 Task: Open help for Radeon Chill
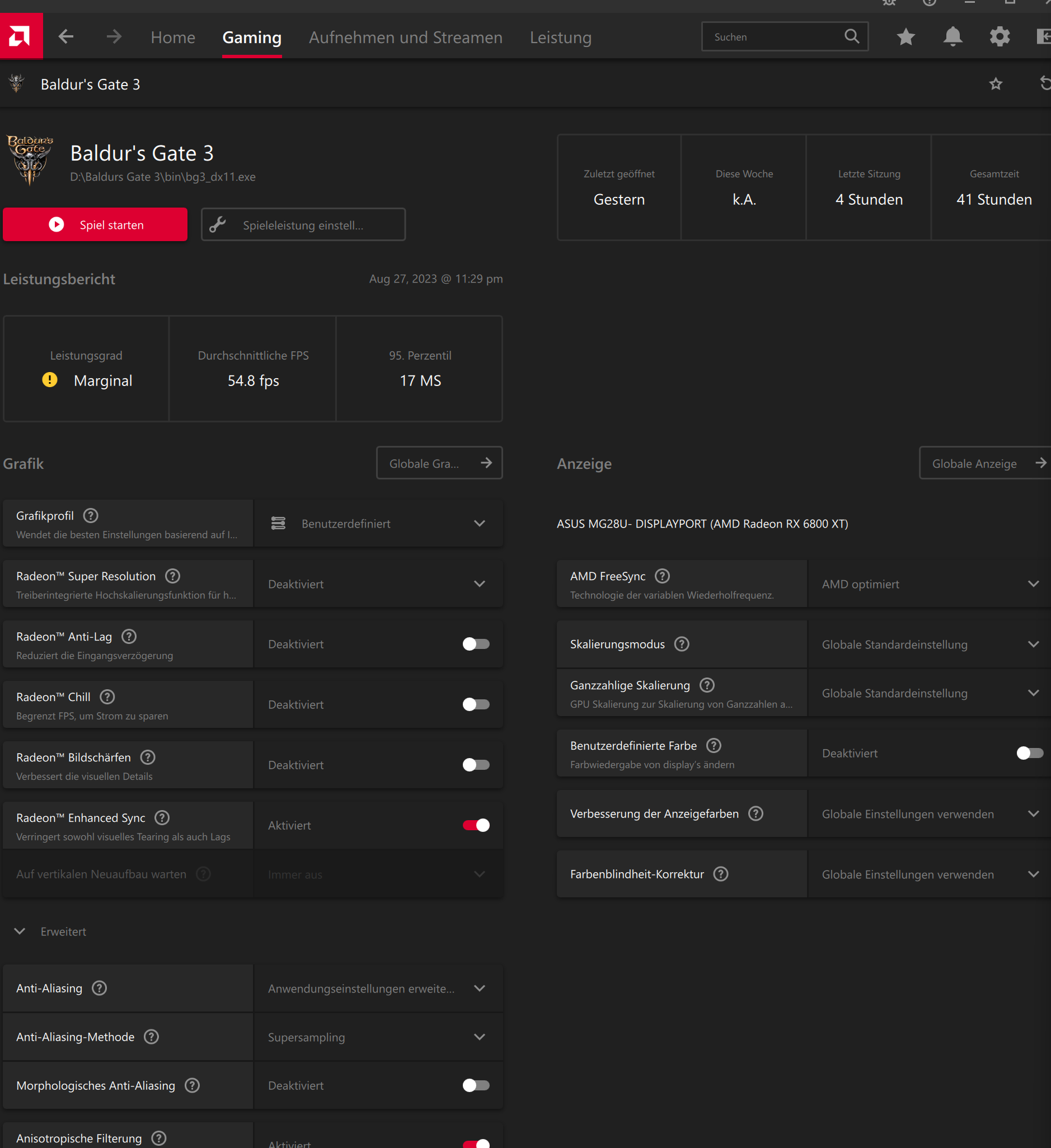click(107, 697)
